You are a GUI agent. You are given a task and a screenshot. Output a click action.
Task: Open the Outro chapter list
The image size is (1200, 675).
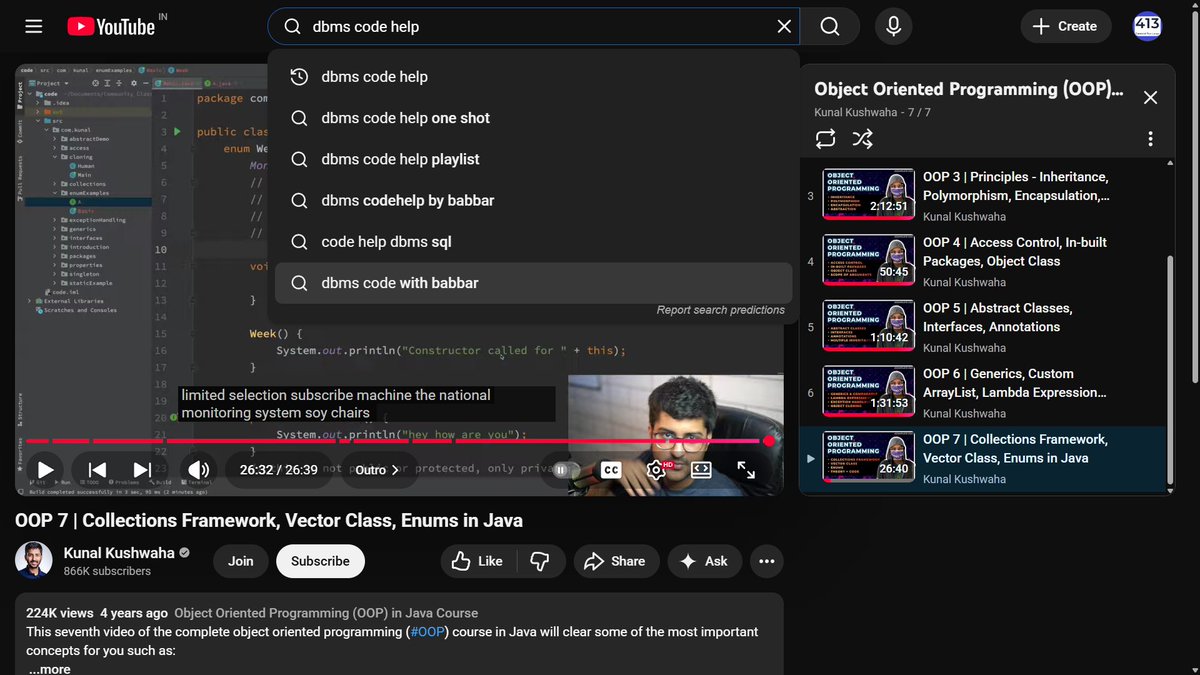tap(377, 470)
